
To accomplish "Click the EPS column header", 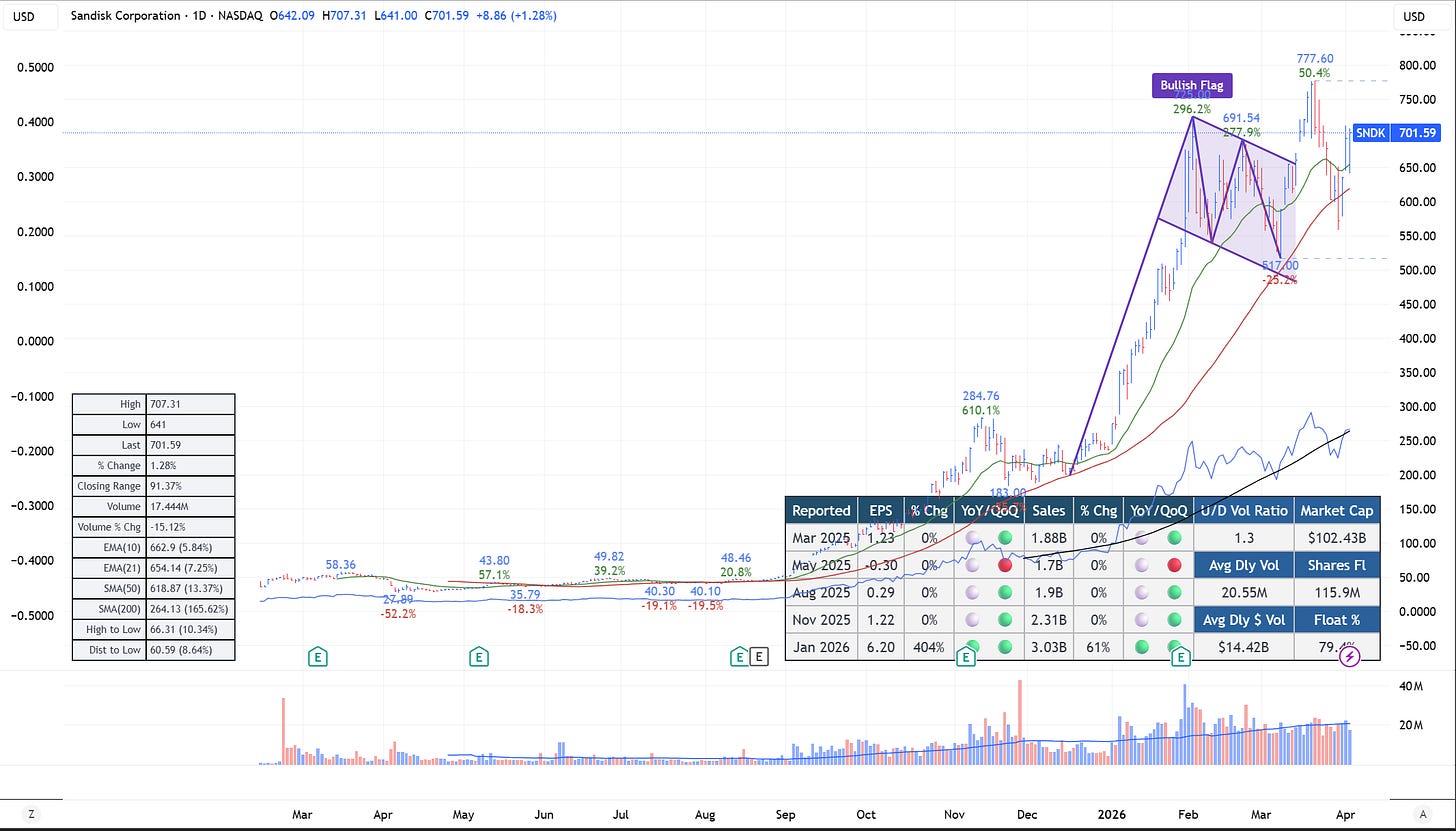I will [x=880, y=510].
